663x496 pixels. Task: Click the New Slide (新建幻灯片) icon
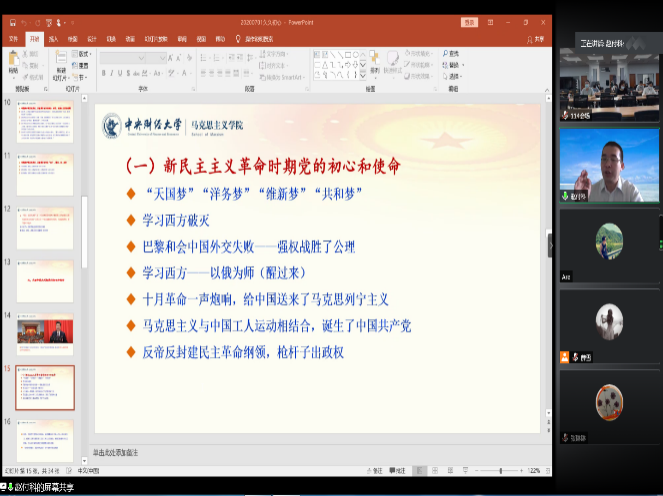pos(59,64)
